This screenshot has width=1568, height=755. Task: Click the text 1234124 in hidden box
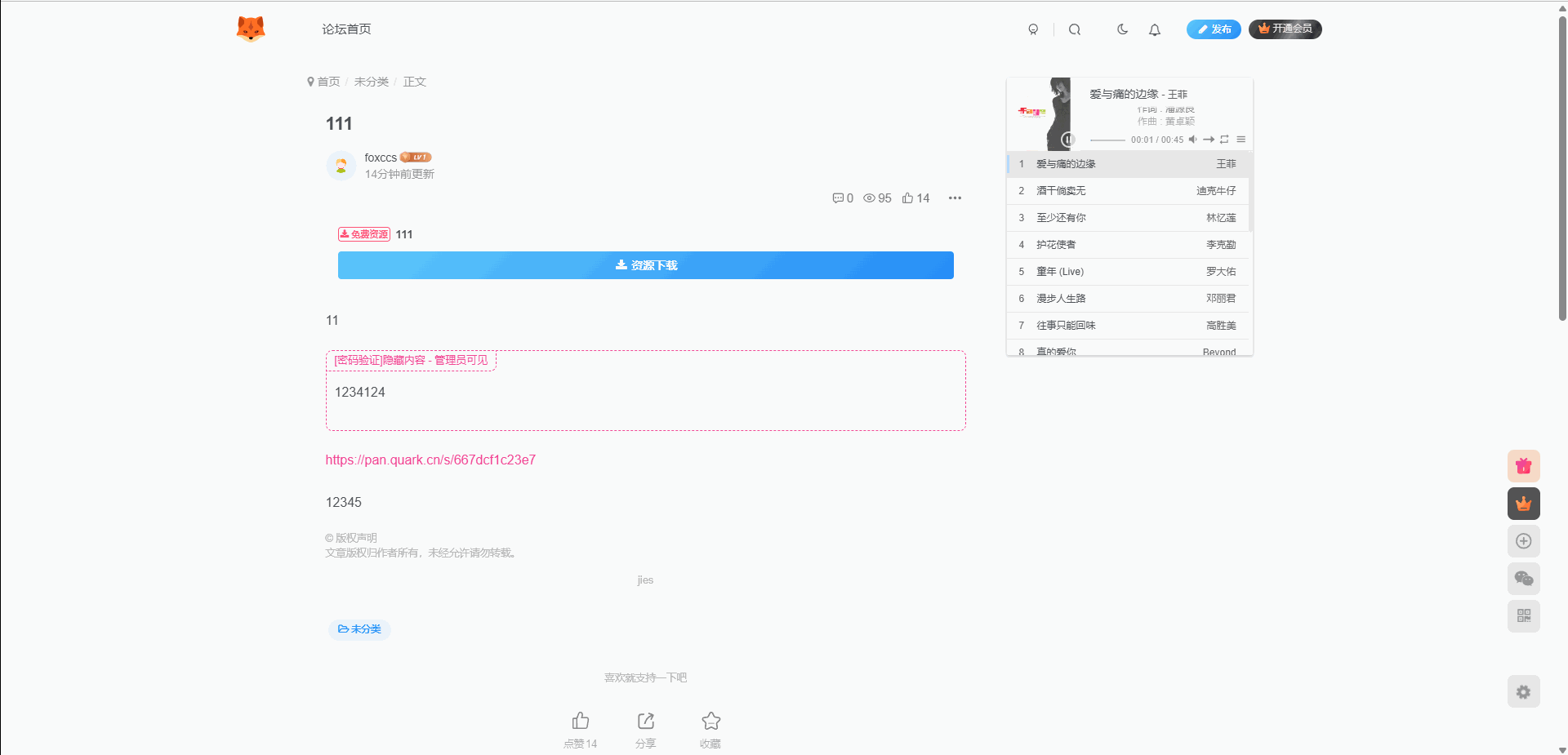click(x=360, y=393)
